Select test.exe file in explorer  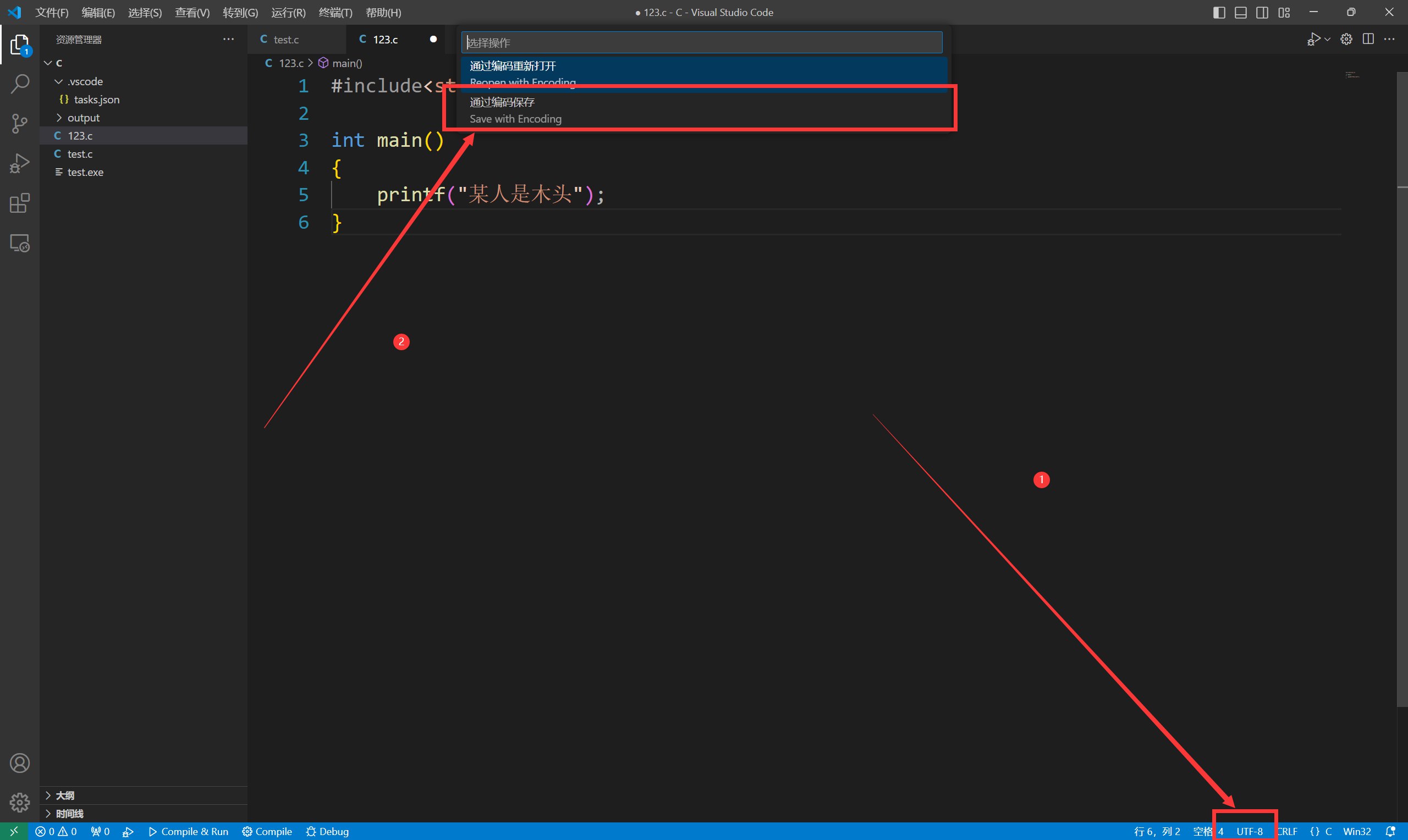143,172
